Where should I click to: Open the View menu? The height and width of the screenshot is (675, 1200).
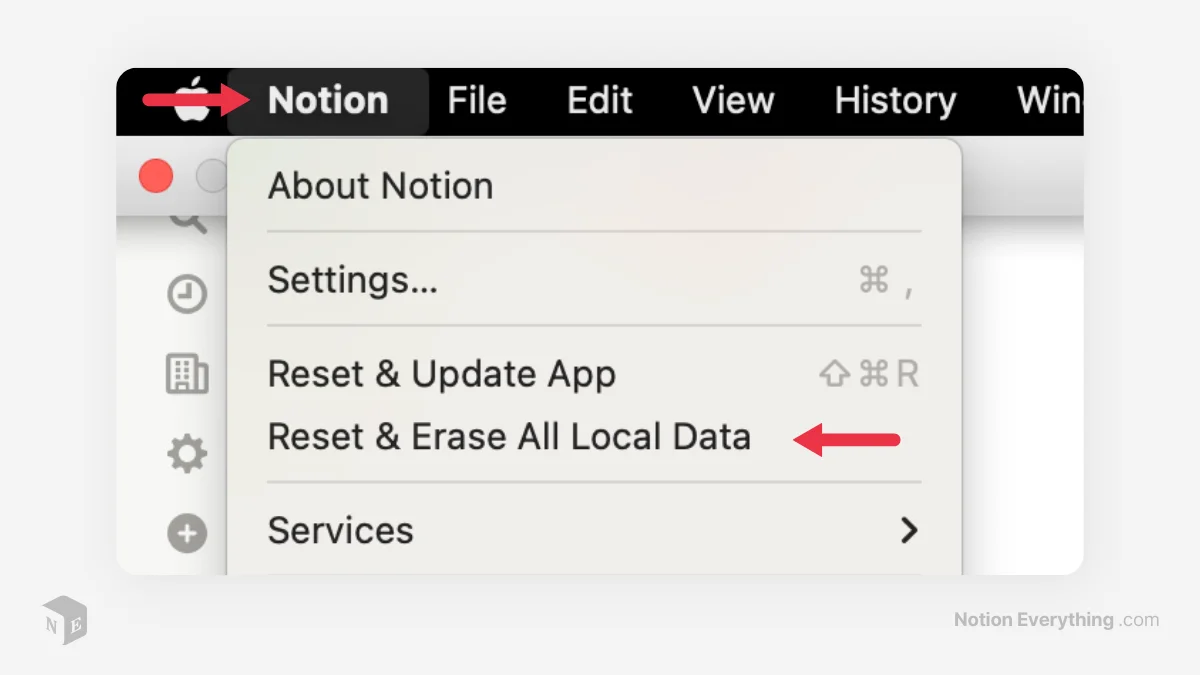[732, 100]
